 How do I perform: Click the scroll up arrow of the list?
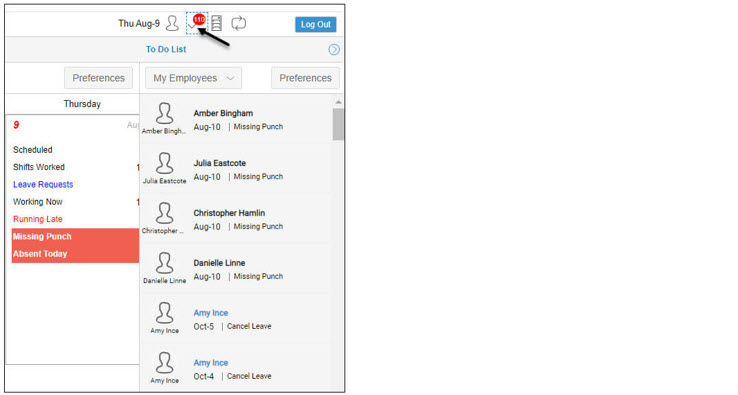click(x=338, y=102)
